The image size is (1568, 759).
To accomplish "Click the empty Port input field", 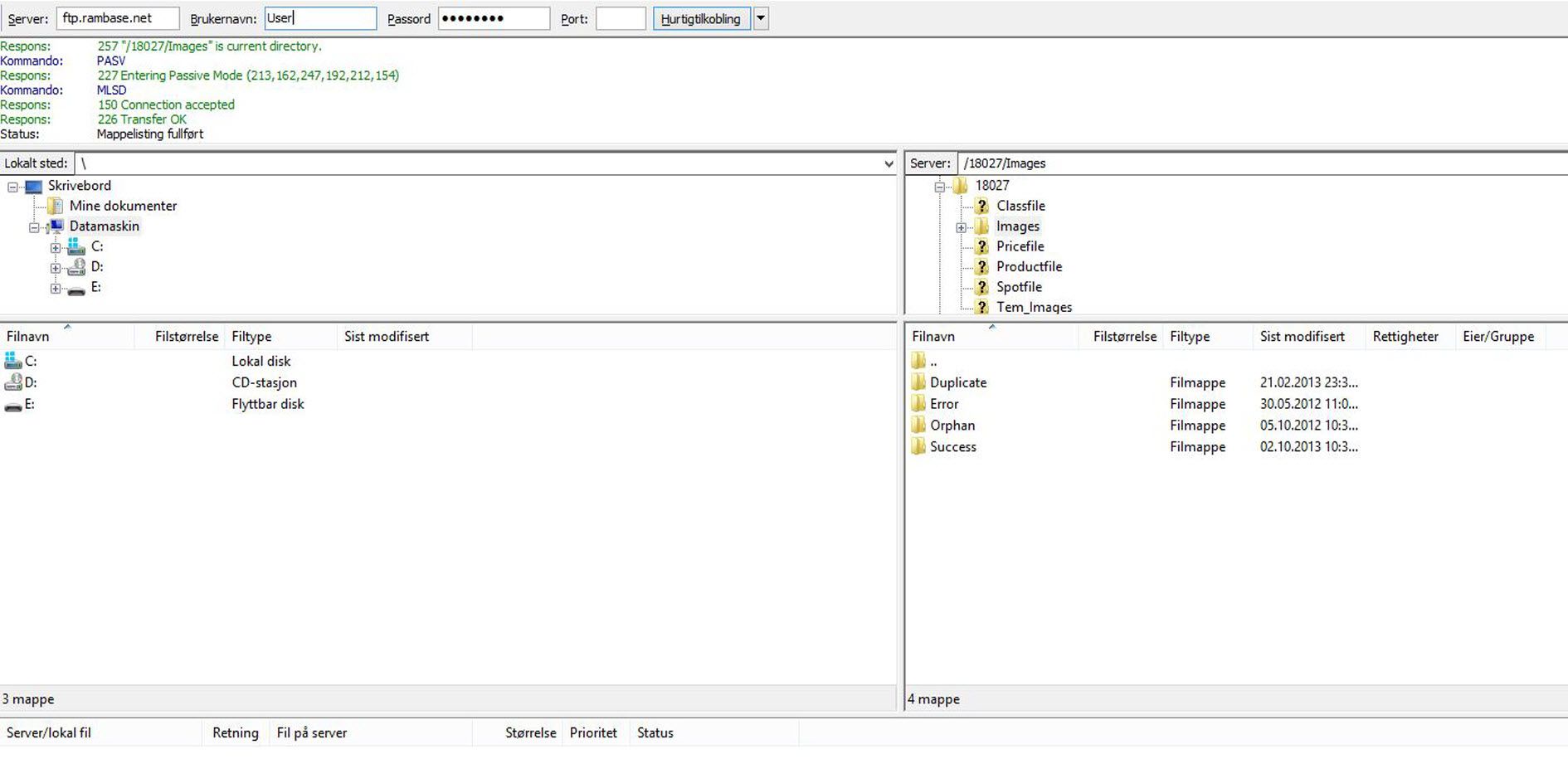I will (x=620, y=19).
